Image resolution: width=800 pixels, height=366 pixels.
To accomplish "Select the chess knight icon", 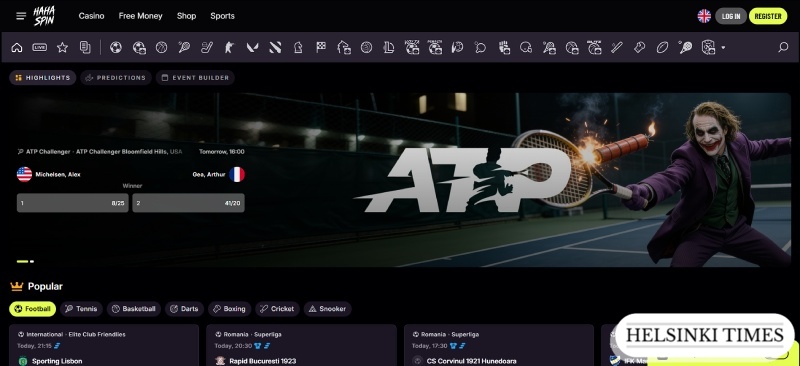I will coord(298,47).
